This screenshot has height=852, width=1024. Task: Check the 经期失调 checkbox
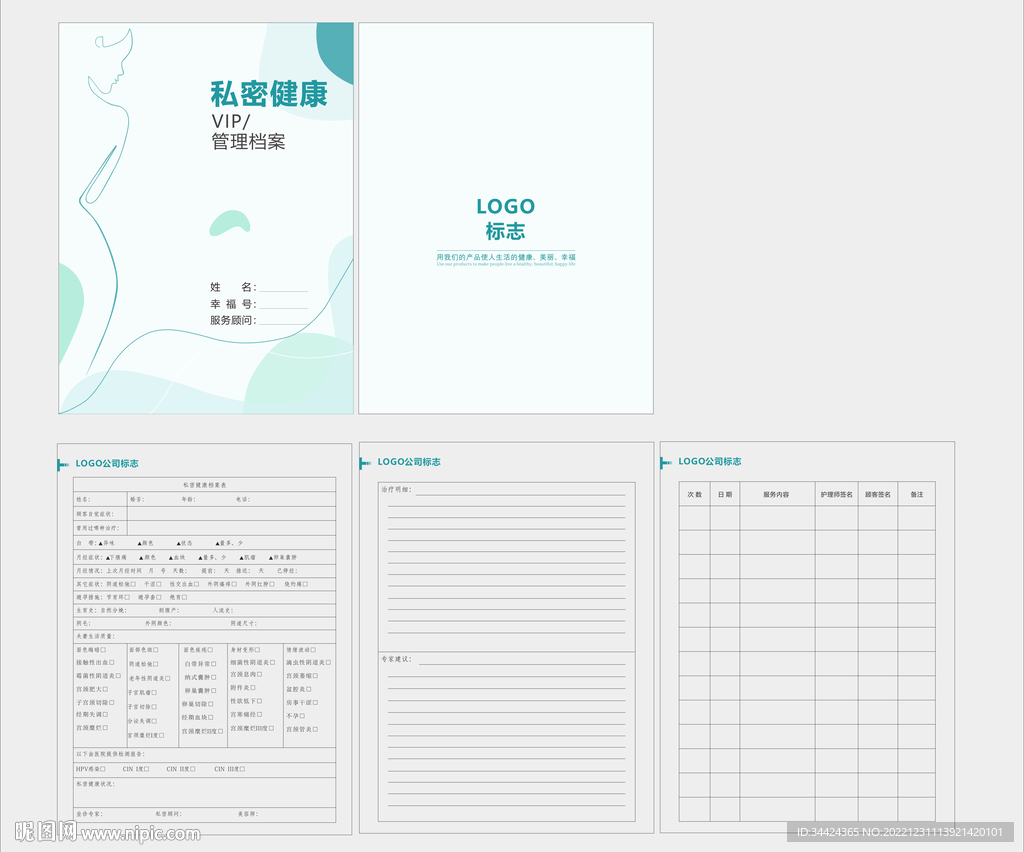pos(106,715)
